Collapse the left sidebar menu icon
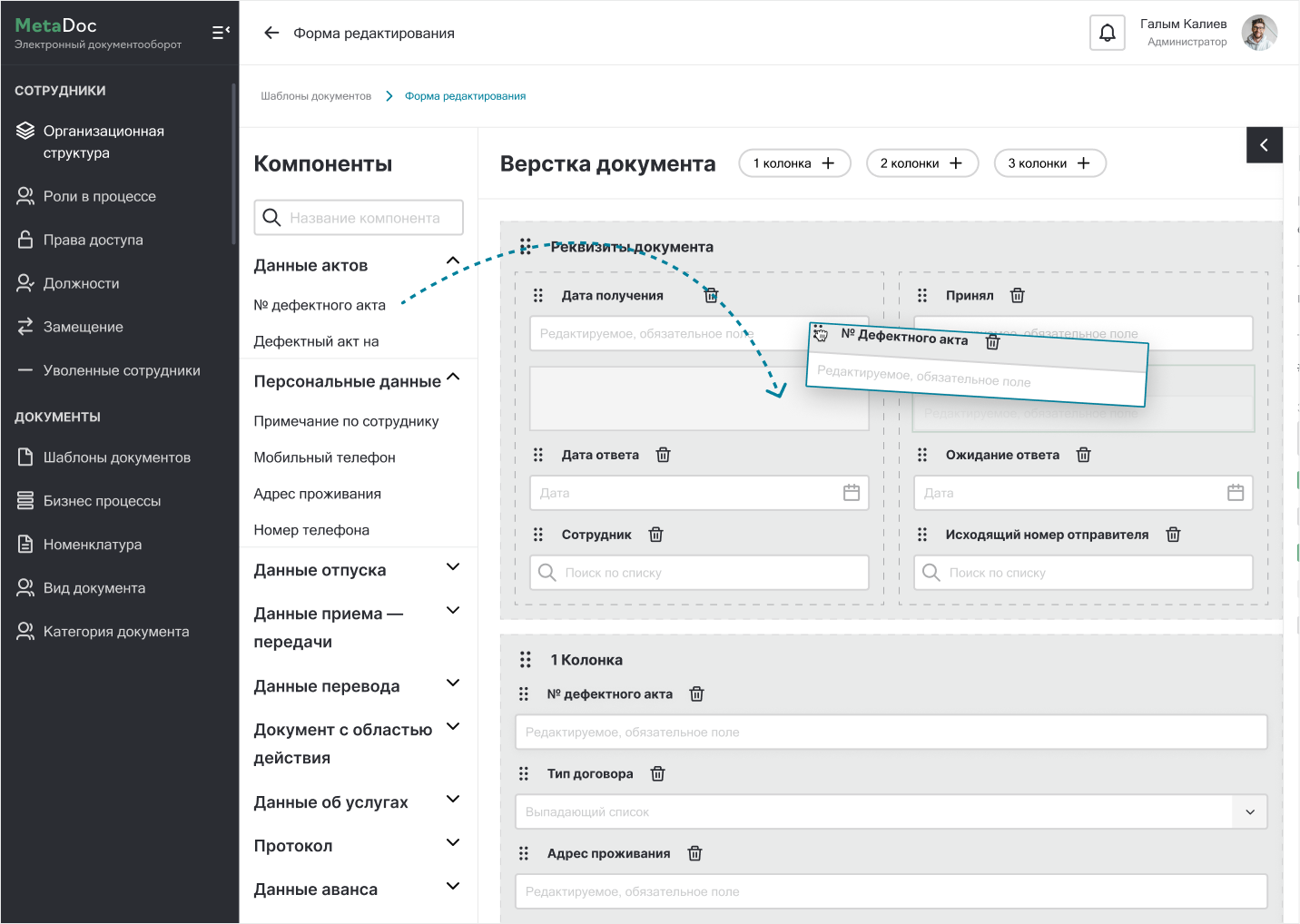 [220, 33]
